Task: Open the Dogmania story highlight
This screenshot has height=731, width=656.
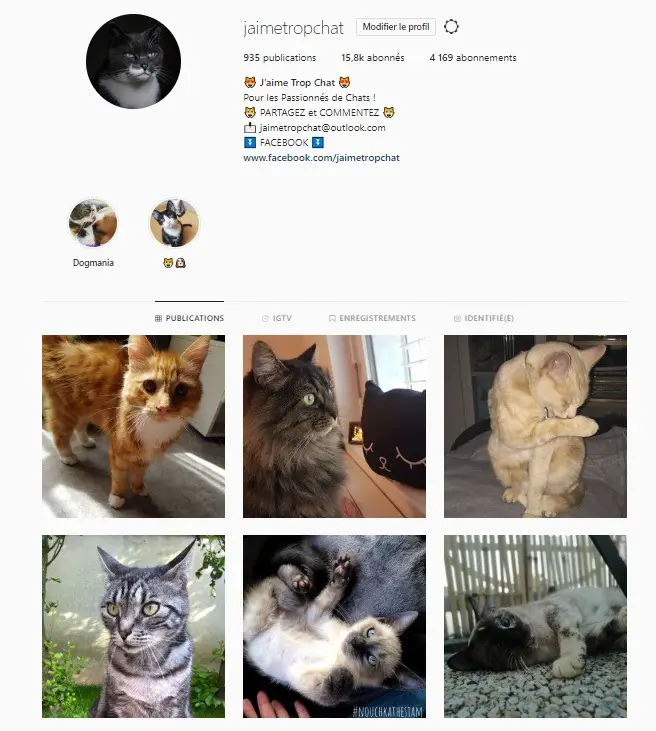Action: 93,223
